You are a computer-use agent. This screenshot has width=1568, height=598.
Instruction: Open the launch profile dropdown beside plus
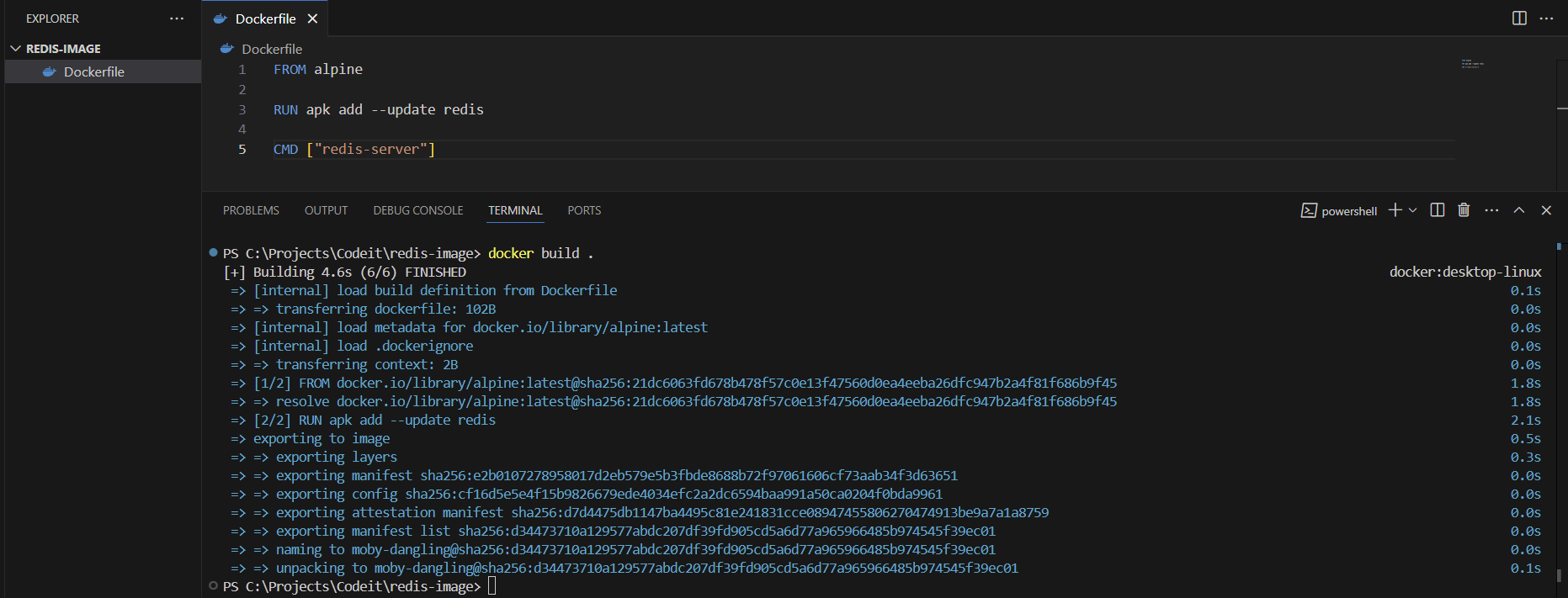click(1413, 210)
